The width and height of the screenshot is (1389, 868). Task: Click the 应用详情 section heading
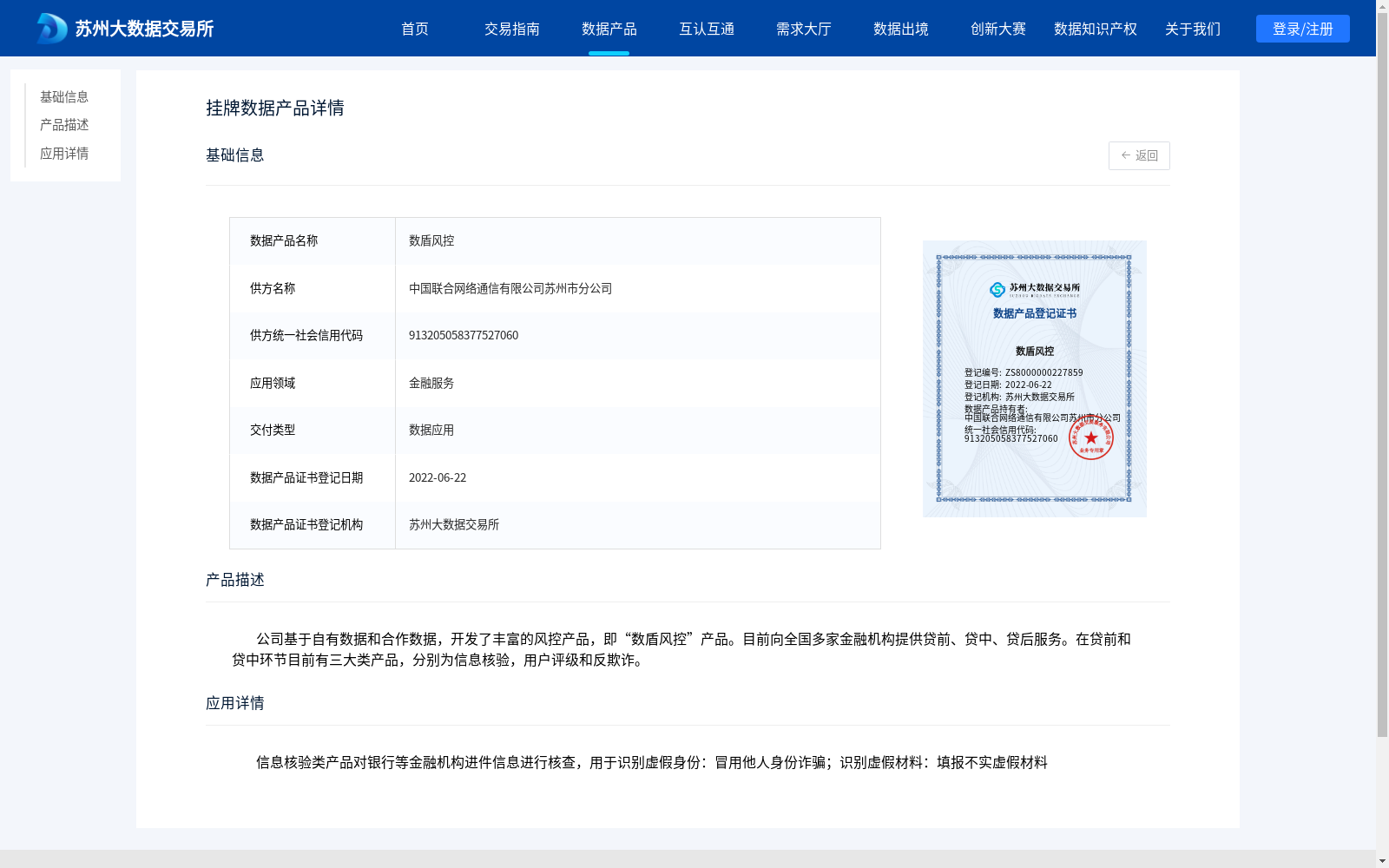[x=235, y=703]
